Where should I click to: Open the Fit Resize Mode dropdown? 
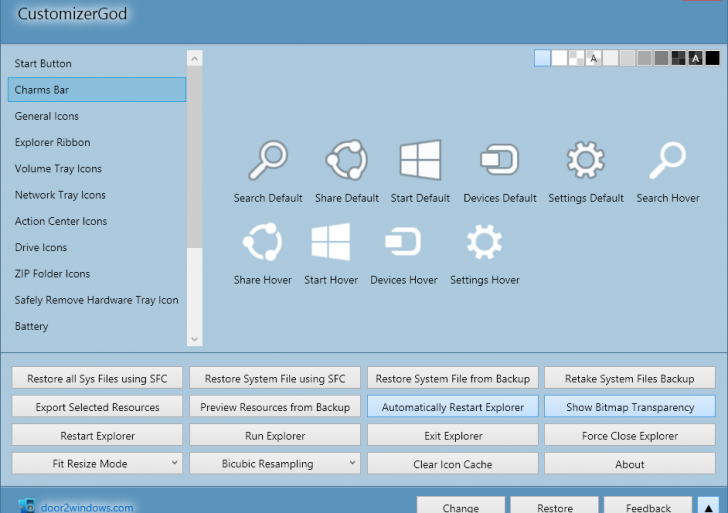coord(98,464)
